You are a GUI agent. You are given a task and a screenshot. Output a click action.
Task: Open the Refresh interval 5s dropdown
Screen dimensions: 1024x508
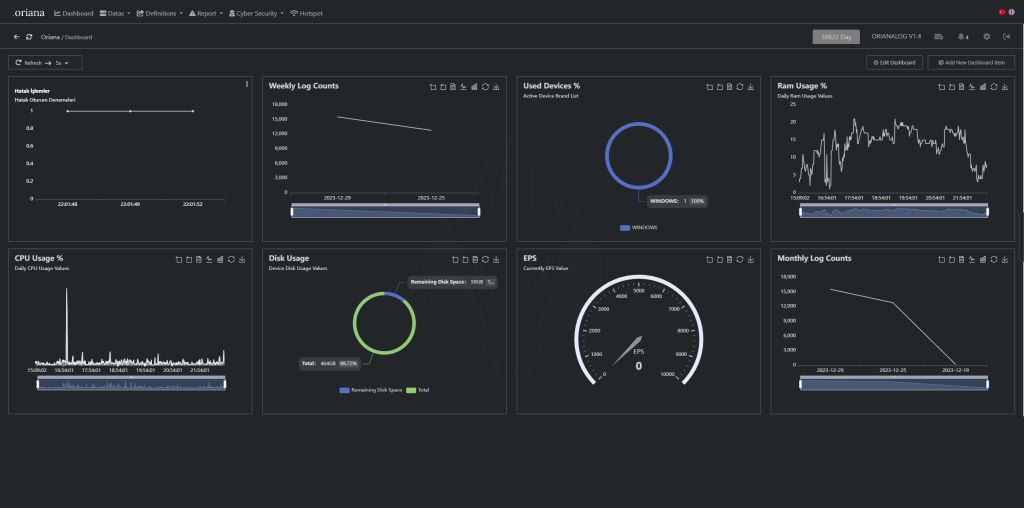(x=61, y=62)
